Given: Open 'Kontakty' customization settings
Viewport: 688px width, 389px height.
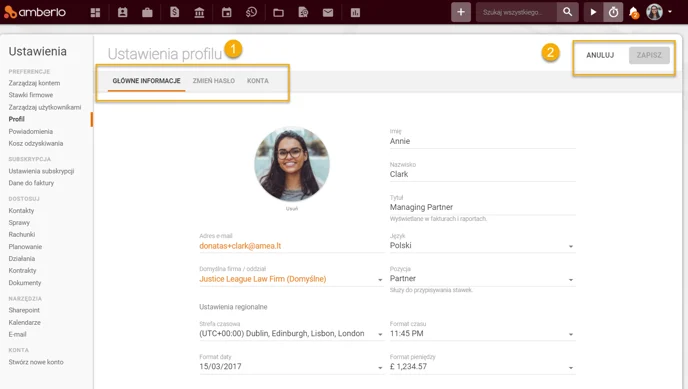Looking at the screenshot, I should click(21, 211).
